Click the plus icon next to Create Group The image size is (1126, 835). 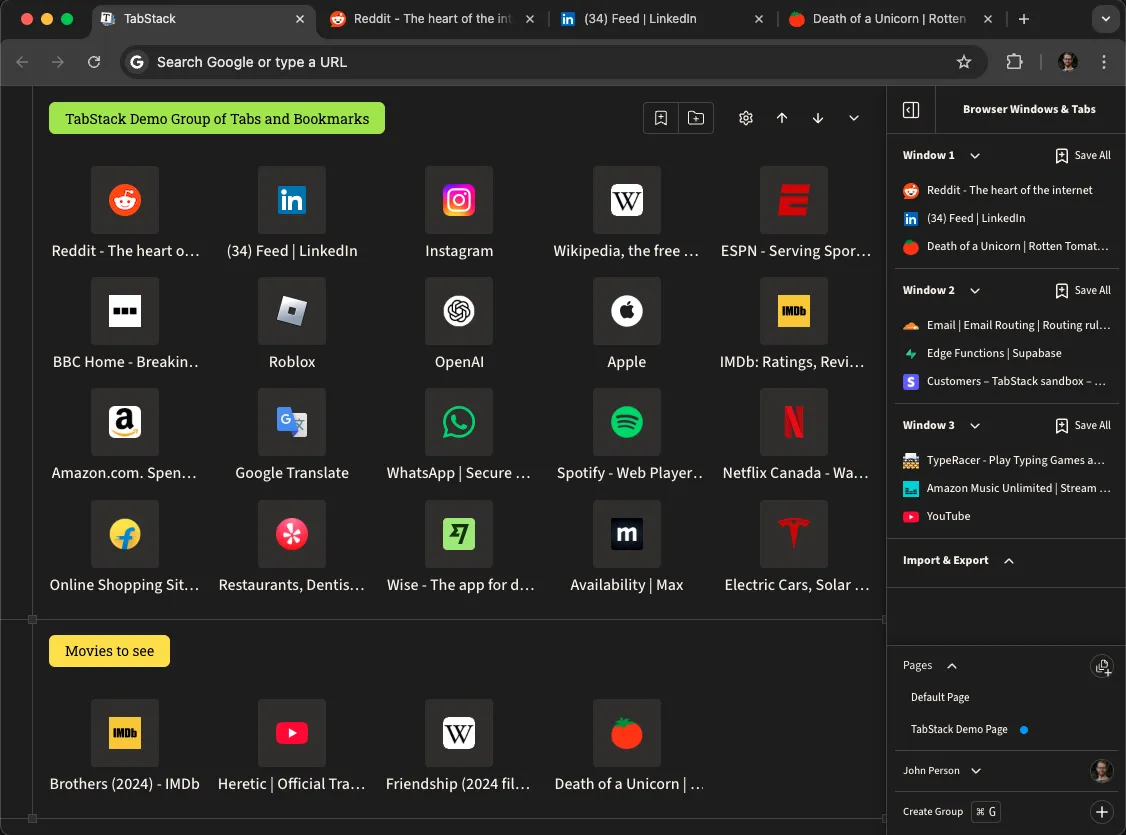coord(1101,812)
